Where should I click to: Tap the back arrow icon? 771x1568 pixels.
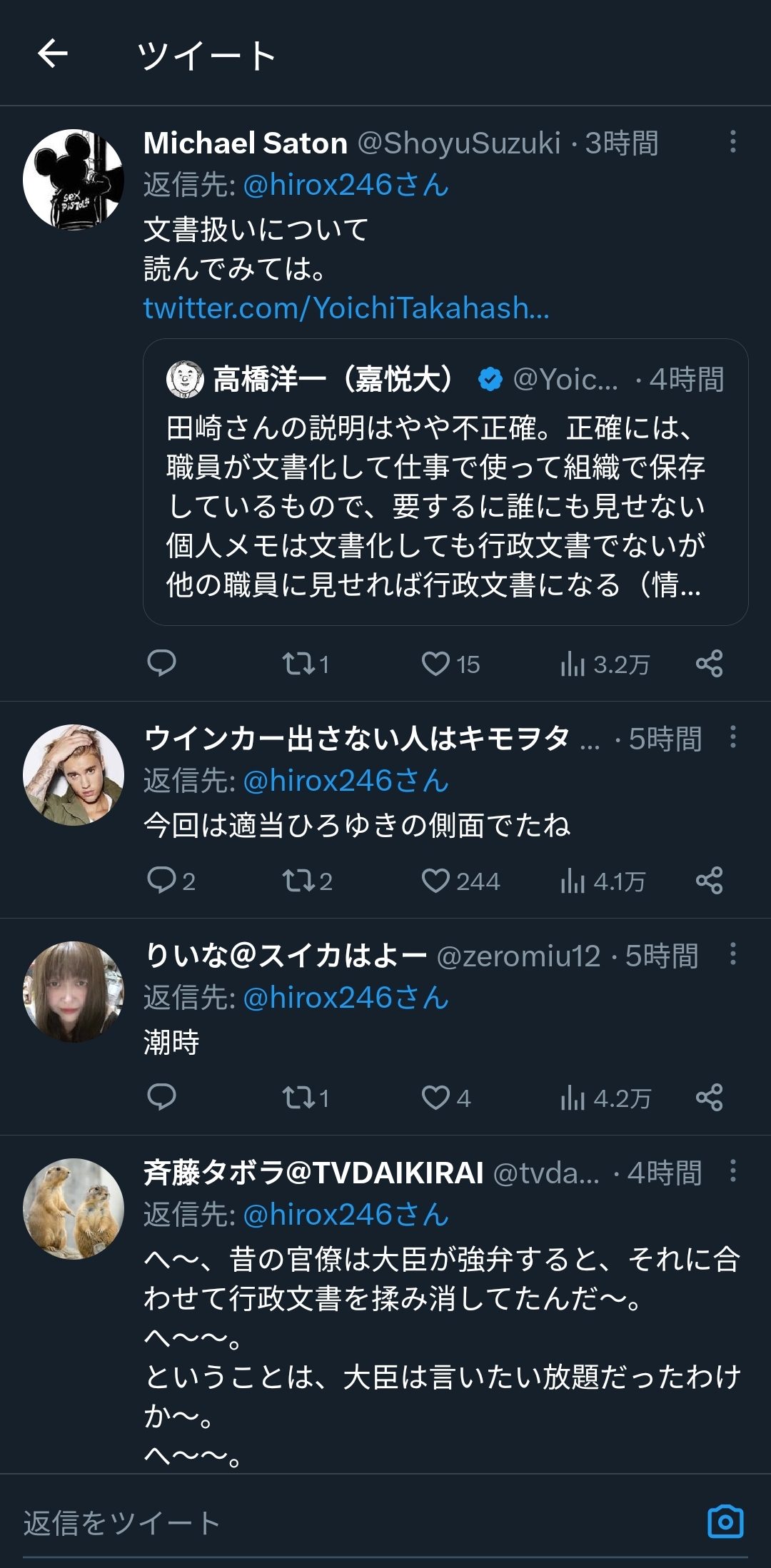[53, 54]
